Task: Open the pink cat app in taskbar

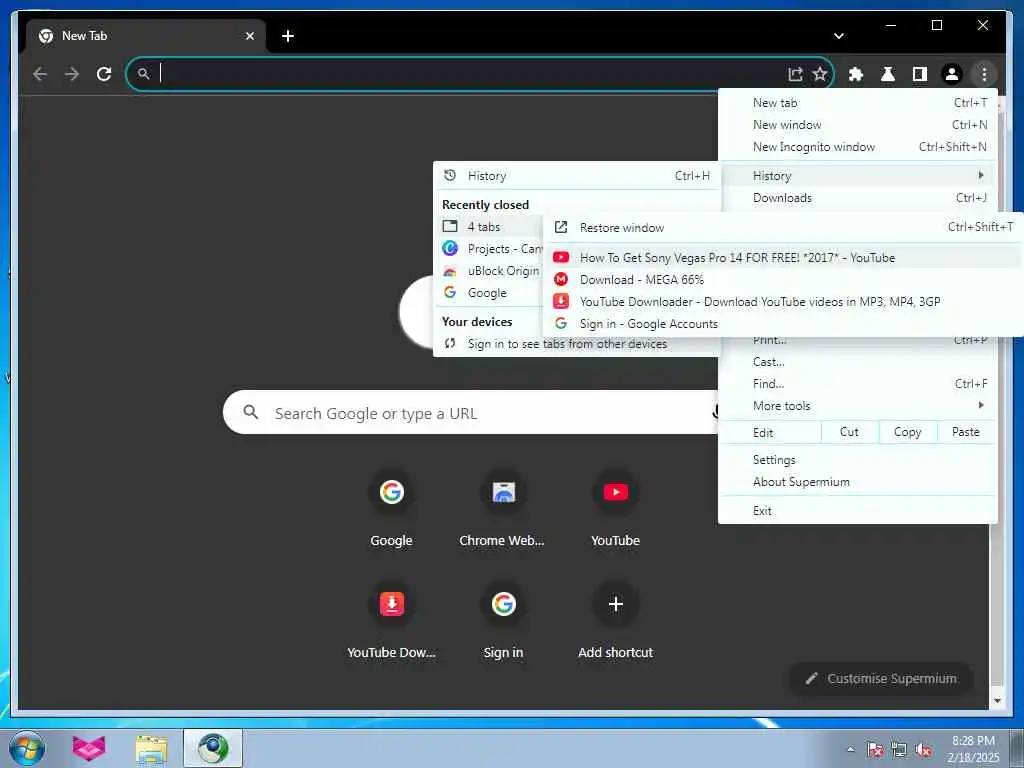Action: tap(89, 748)
